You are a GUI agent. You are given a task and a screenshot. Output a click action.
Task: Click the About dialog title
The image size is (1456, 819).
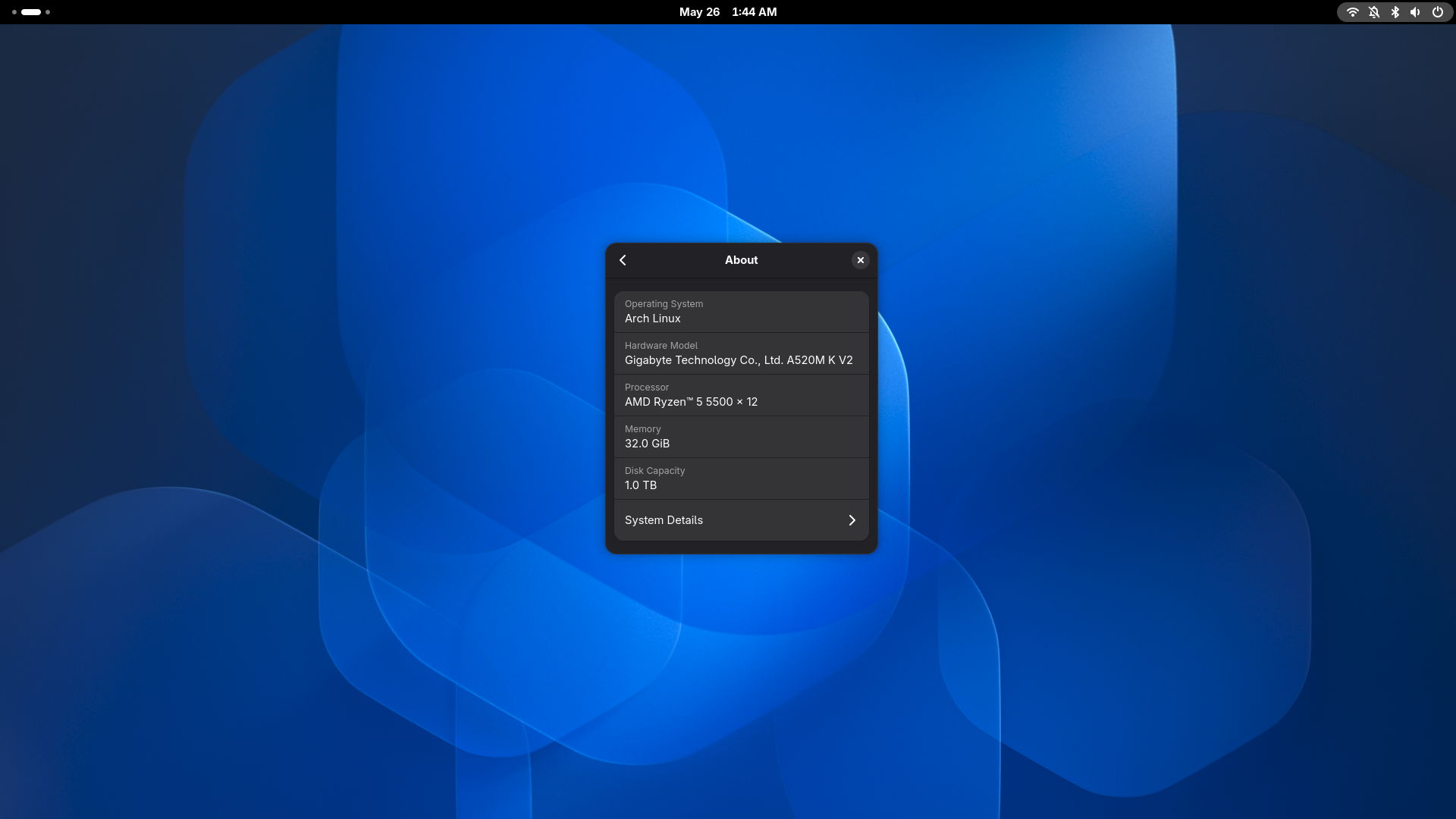point(741,260)
